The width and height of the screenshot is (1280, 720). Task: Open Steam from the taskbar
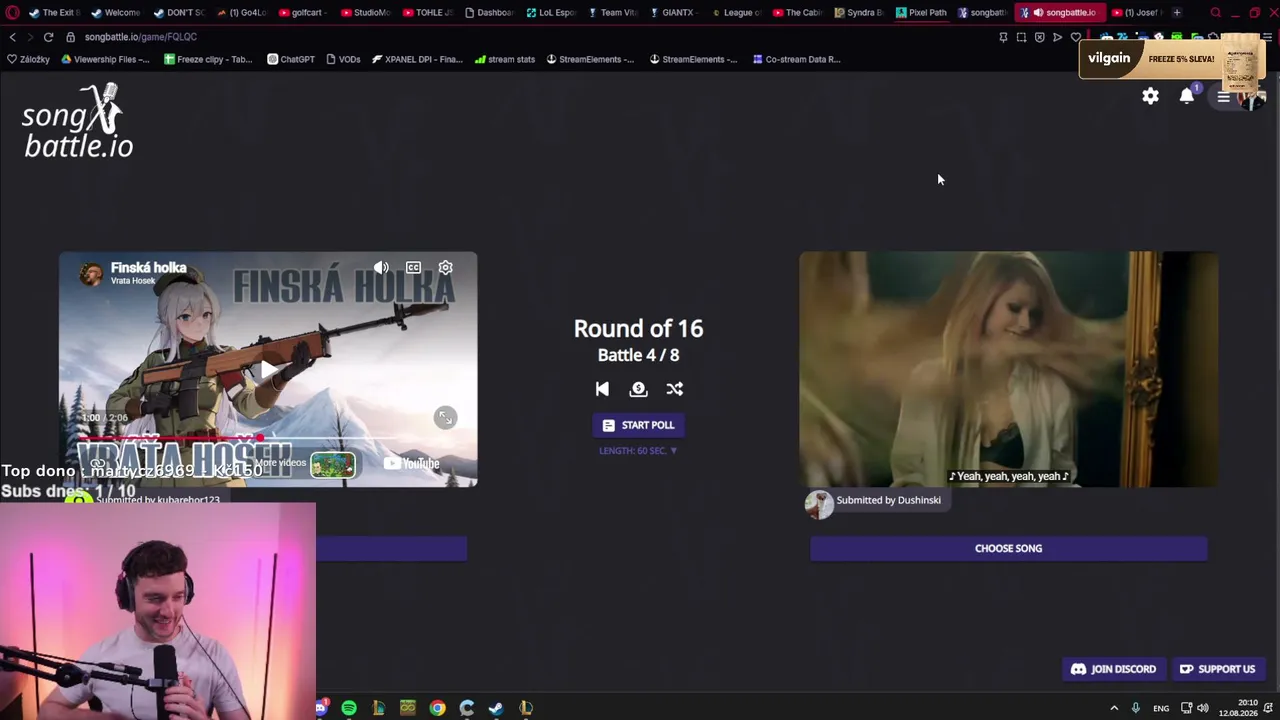(496, 708)
